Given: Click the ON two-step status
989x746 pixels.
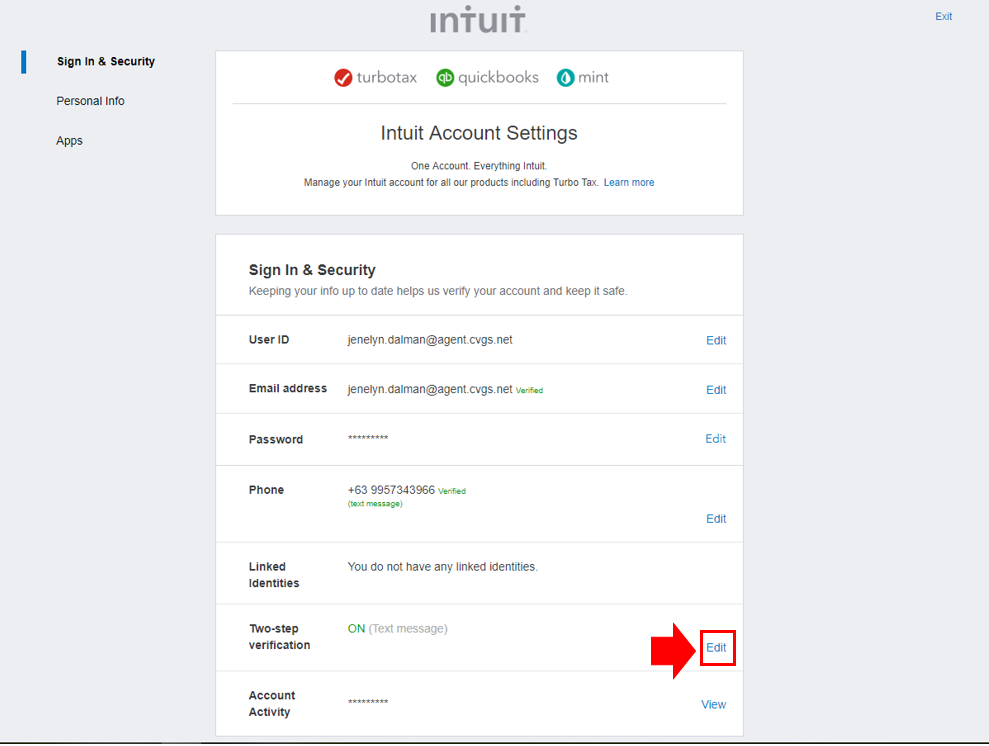Looking at the screenshot, I should tap(356, 629).
